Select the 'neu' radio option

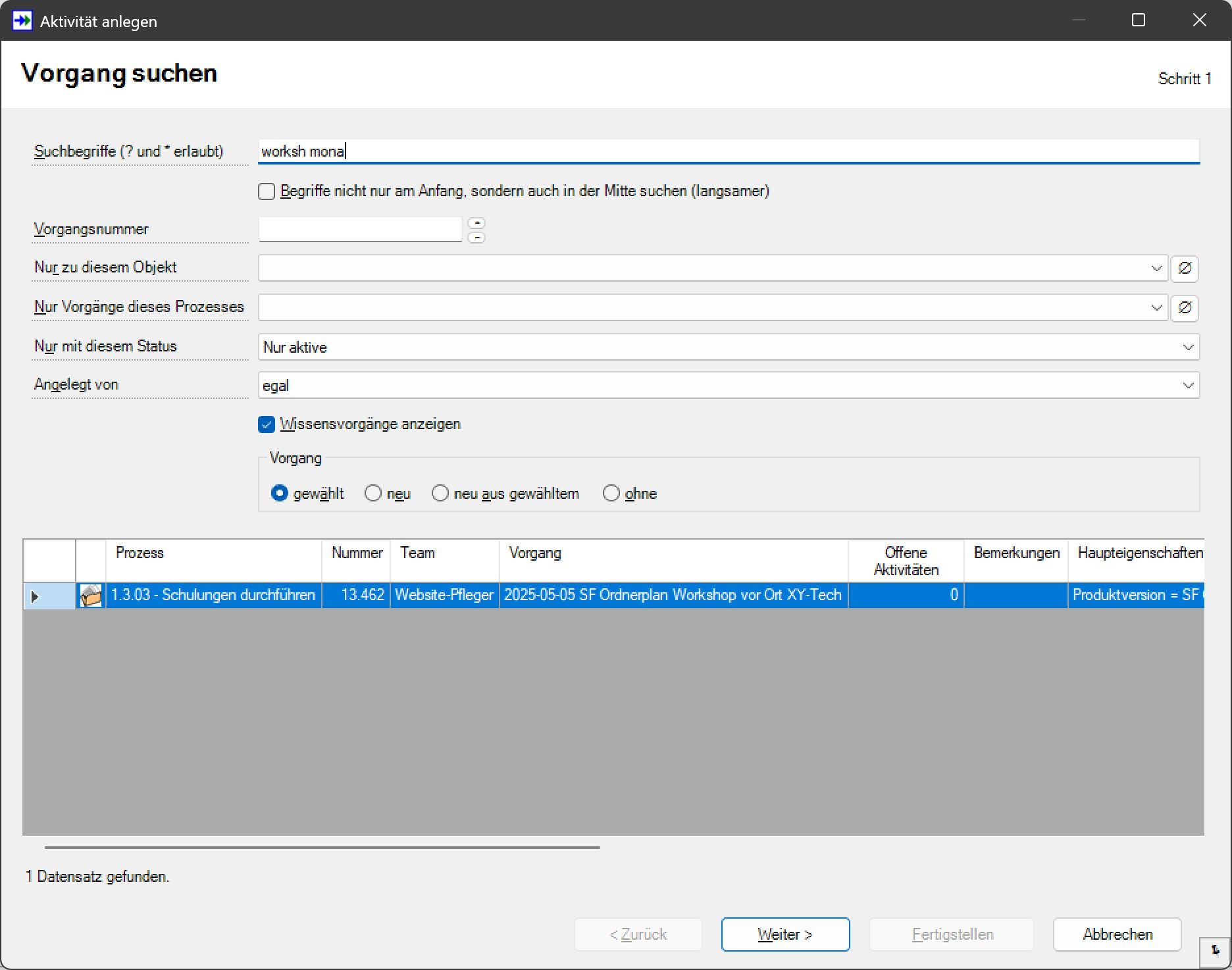(373, 493)
